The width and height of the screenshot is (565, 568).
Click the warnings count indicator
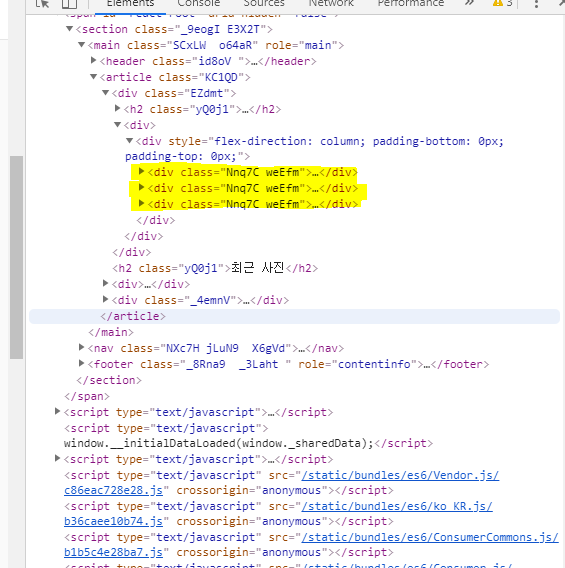tap(502, 3)
